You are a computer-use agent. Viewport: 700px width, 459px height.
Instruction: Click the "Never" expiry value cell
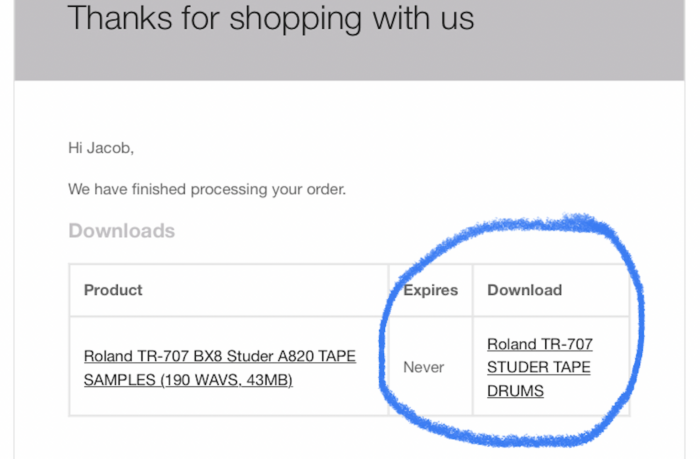click(x=423, y=367)
